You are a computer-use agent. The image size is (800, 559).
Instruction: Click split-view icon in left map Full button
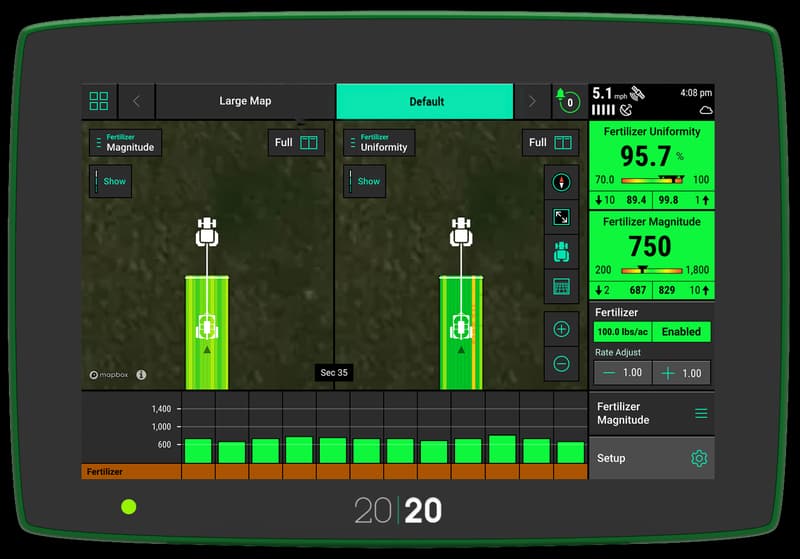click(309, 142)
